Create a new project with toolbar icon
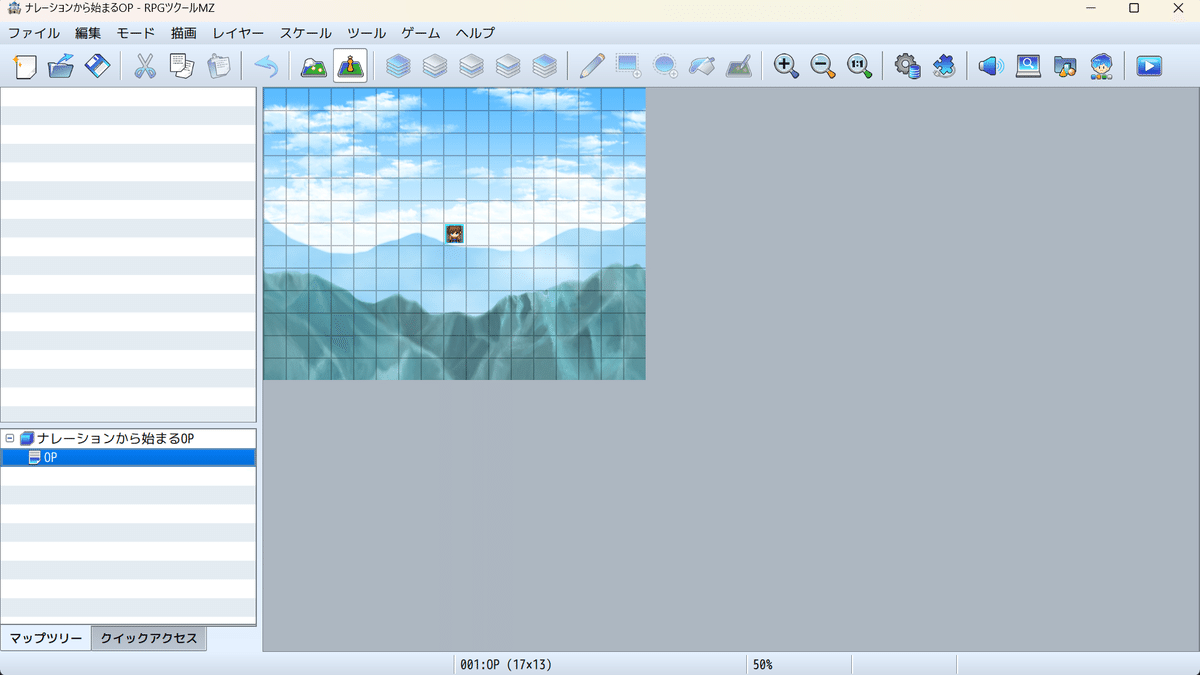The image size is (1200, 675). [25, 67]
